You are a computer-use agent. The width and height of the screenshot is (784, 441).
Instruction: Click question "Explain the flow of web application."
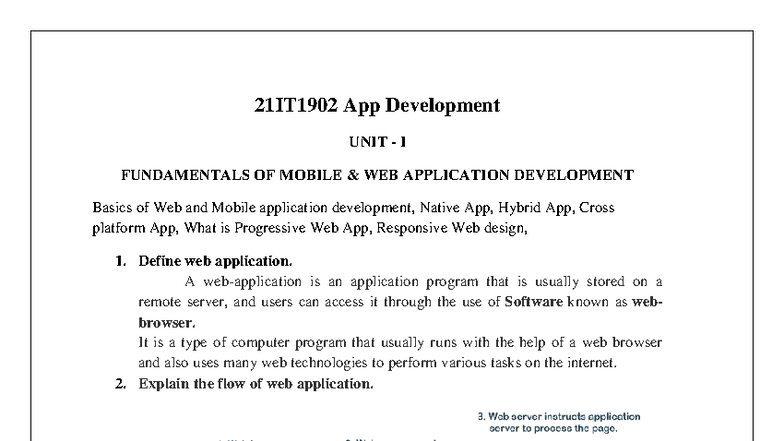[x=256, y=384]
